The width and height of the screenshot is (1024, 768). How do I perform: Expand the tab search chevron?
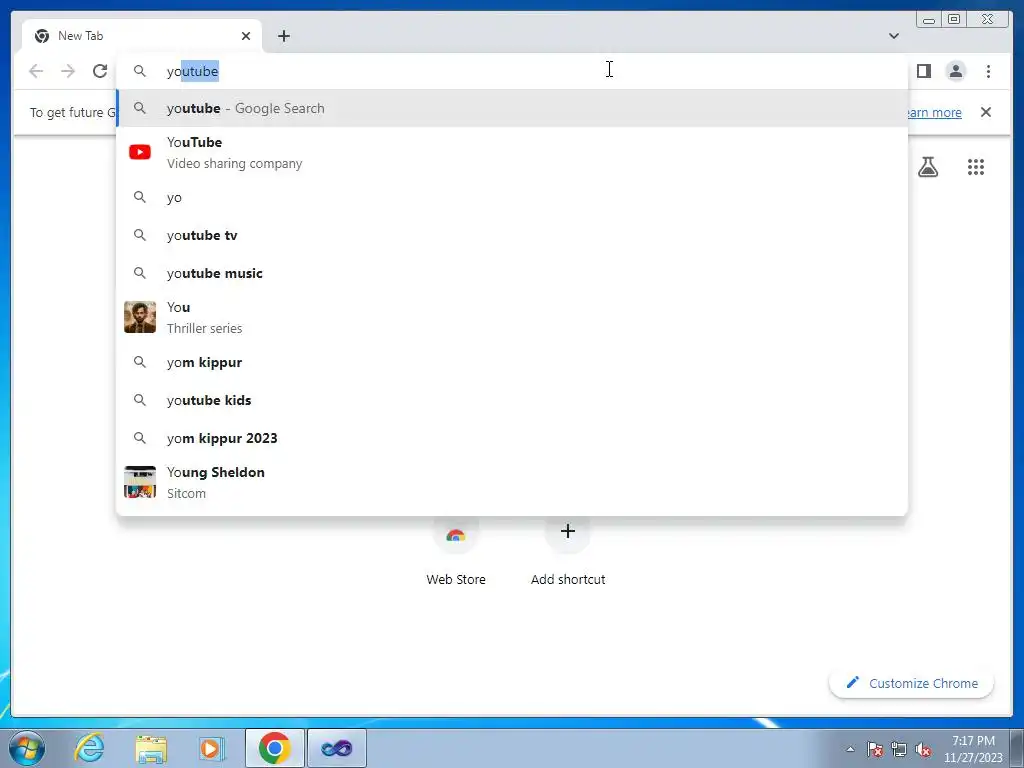[893, 36]
